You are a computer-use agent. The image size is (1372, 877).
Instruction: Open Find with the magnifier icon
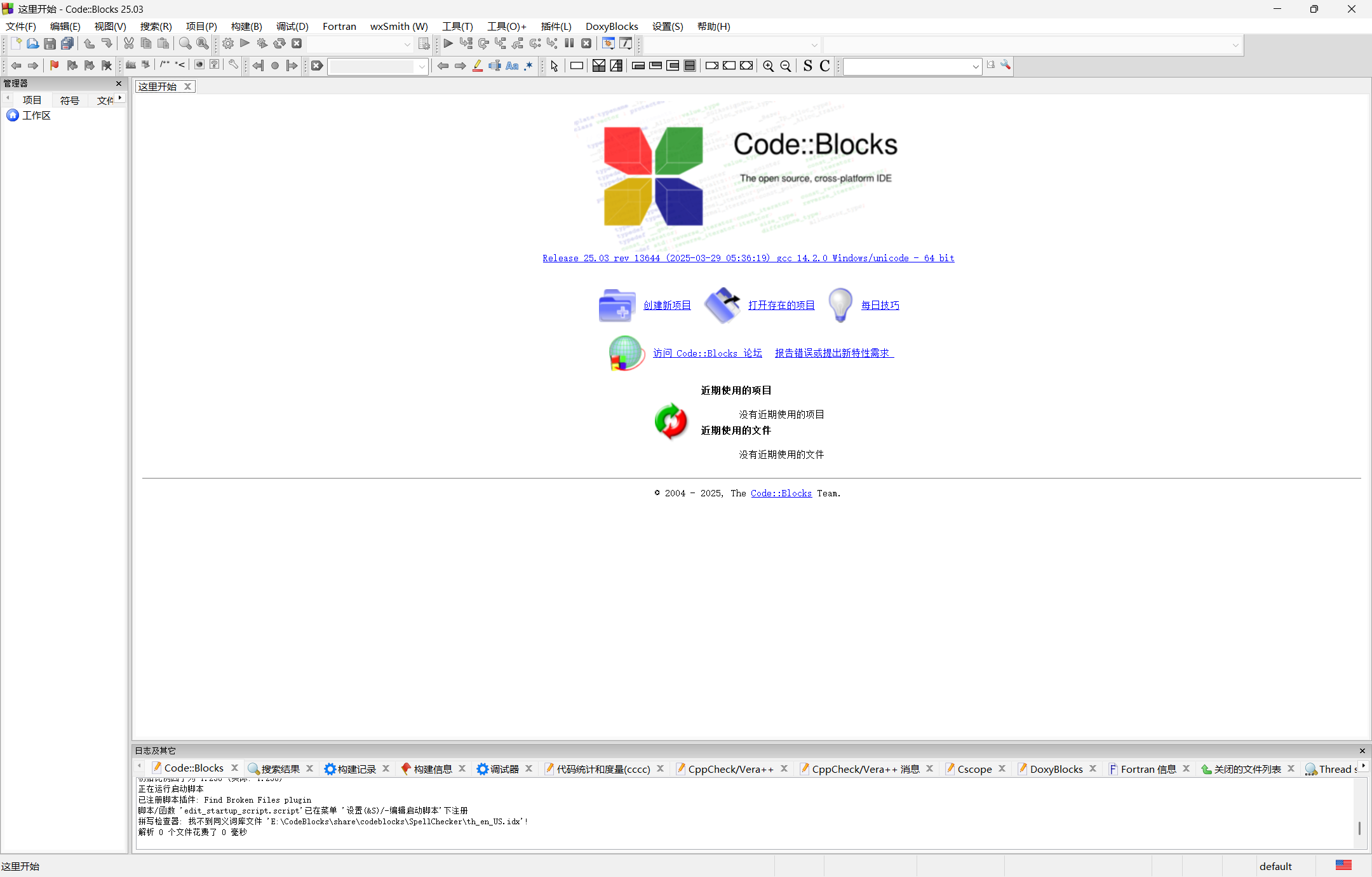pos(185,43)
